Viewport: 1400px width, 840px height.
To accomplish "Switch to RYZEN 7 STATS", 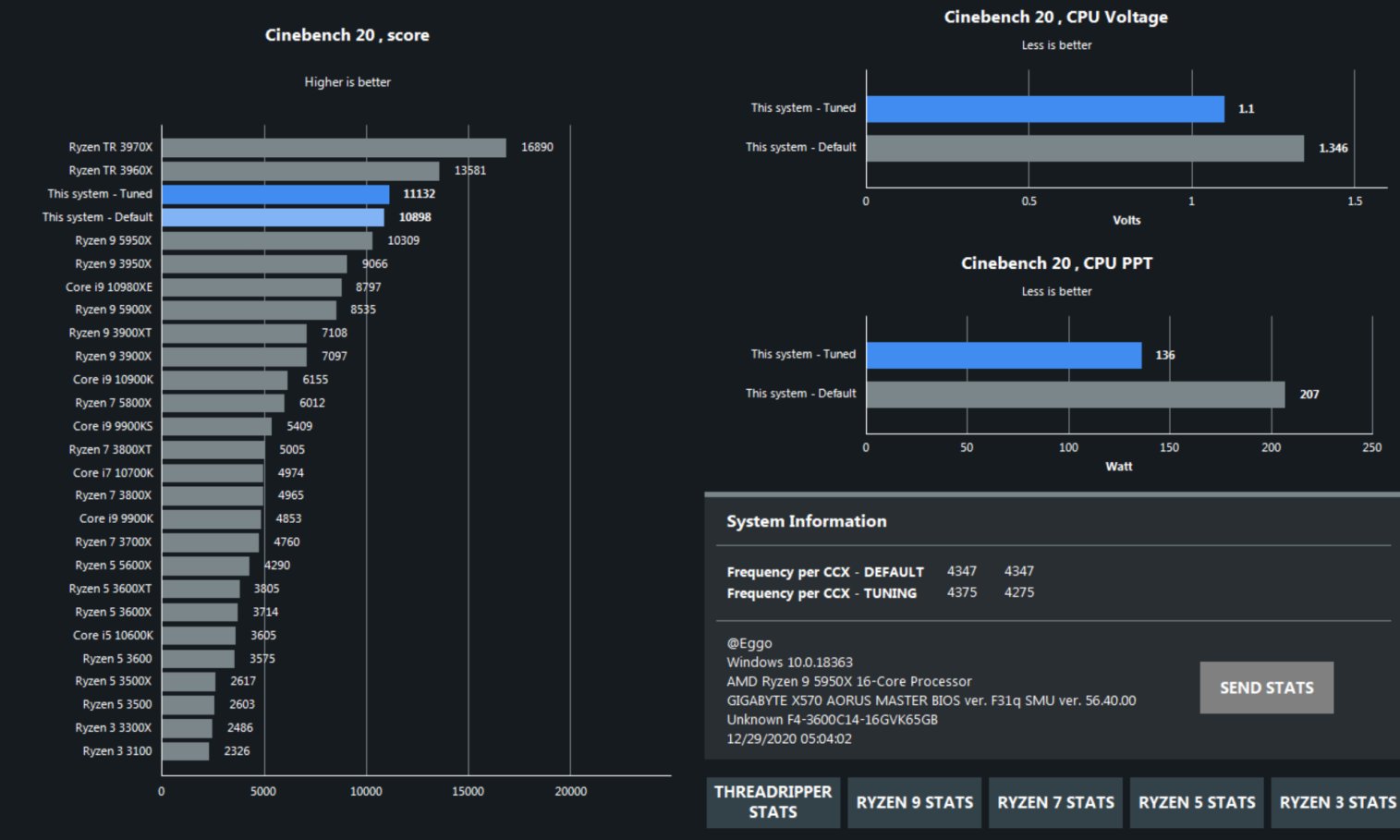I will pyautogui.click(x=1055, y=802).
